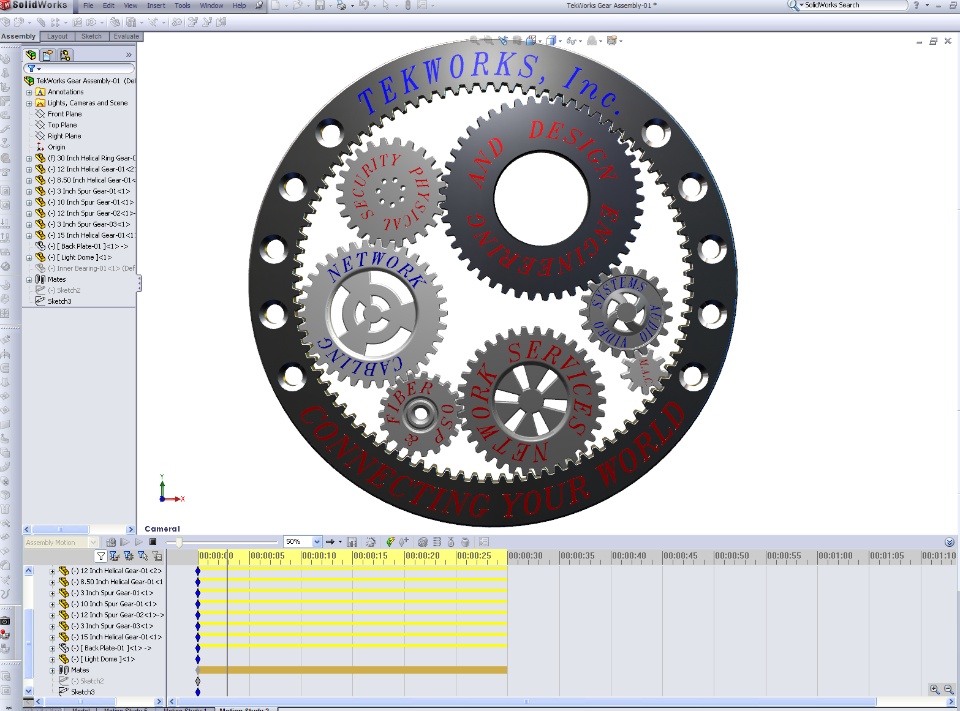Select Top Plane in feature tree
This screenshot has height=711, width=960.
pos(62,125)
